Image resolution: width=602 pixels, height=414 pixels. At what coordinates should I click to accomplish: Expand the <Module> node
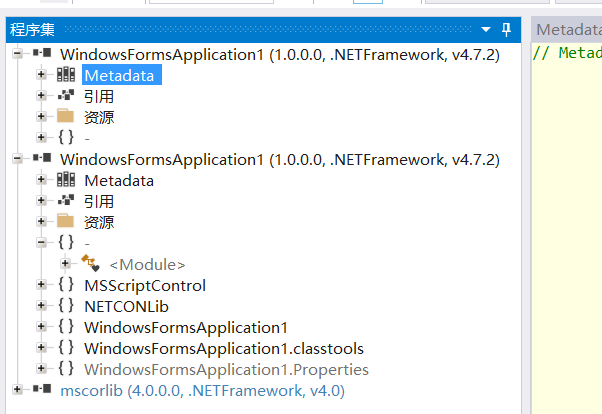pyautogui.click(x=65, y=264)
